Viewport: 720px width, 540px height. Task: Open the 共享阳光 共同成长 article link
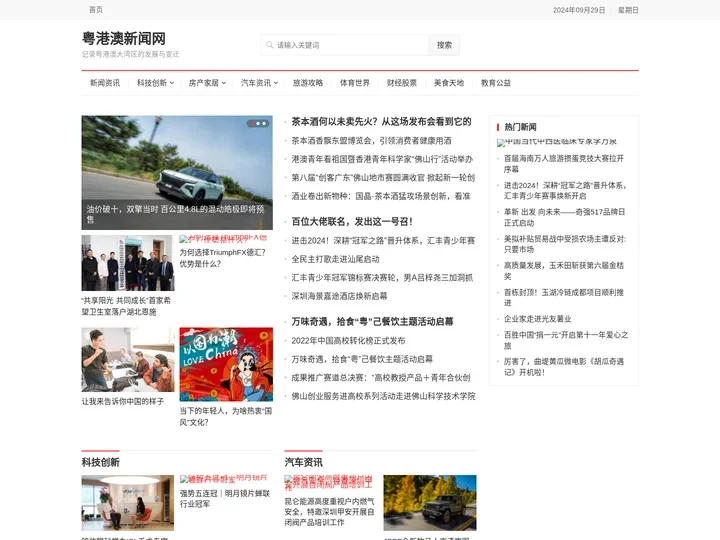[126, 306]
